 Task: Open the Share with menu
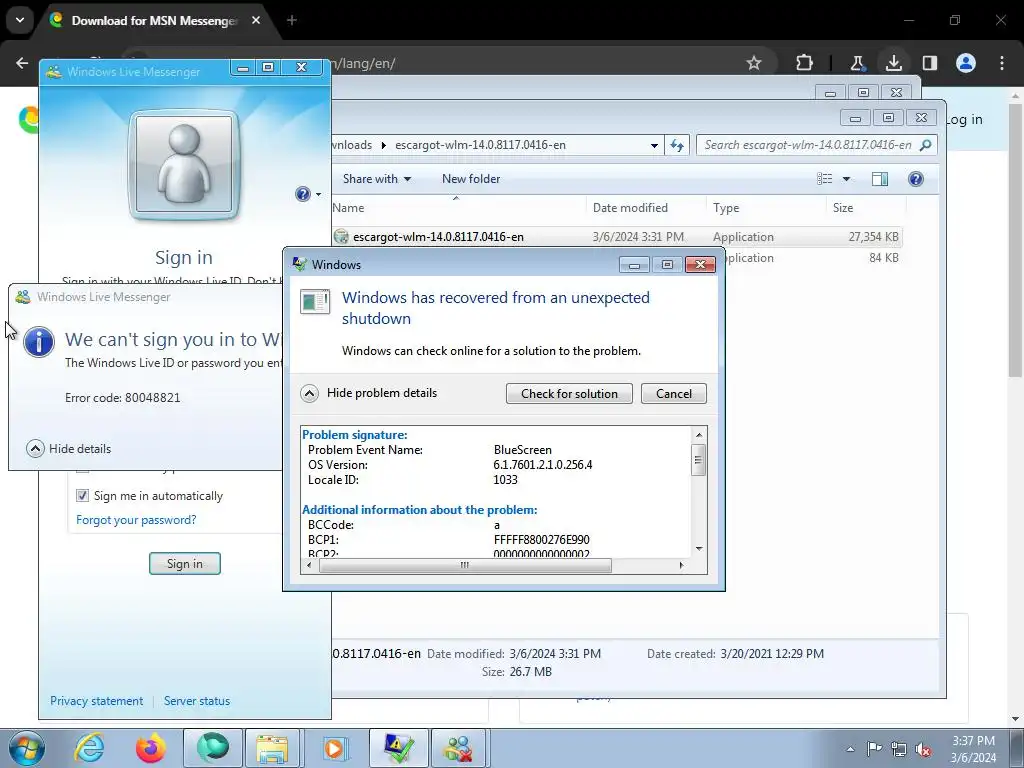coord(377,179)
